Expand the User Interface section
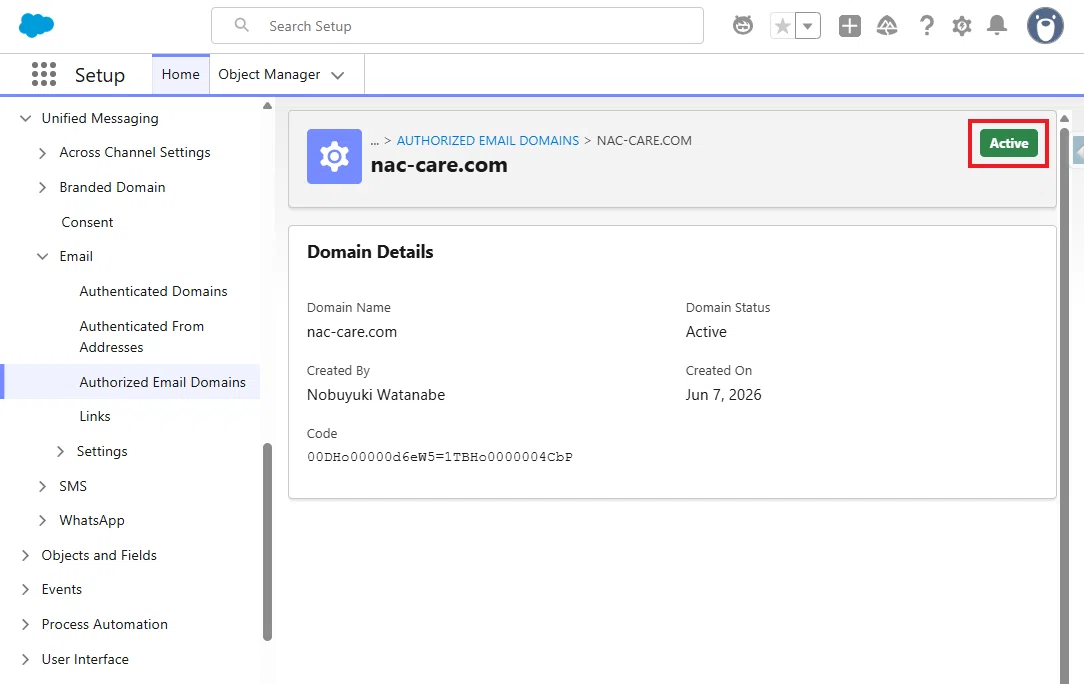1084x684 pixels. coord(26,659)
